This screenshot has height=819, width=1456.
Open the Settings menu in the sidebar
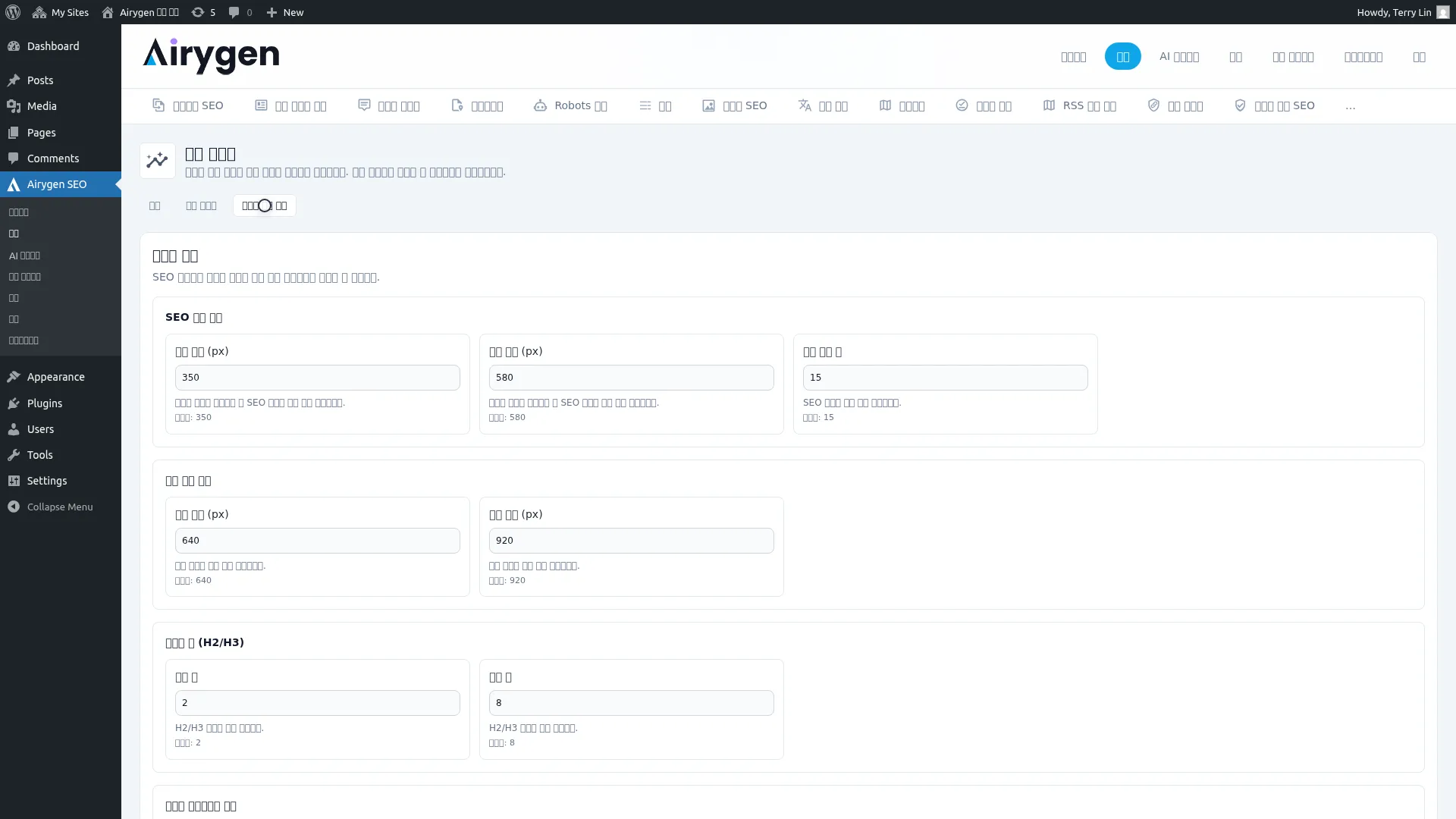pyautogui.click(x=61, y=481)
